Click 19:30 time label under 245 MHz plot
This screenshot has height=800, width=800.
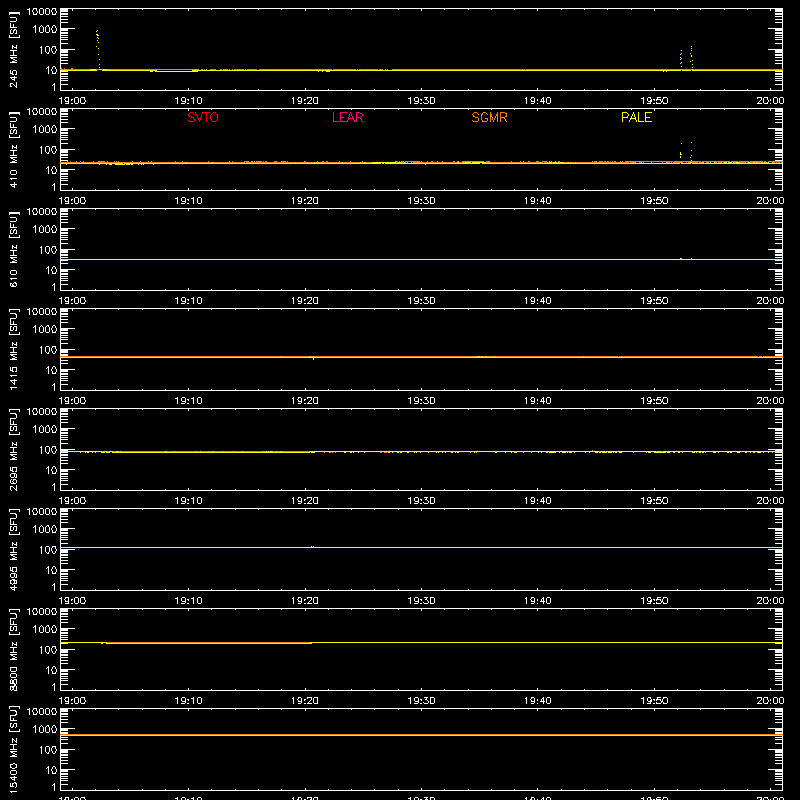point(421,101)
